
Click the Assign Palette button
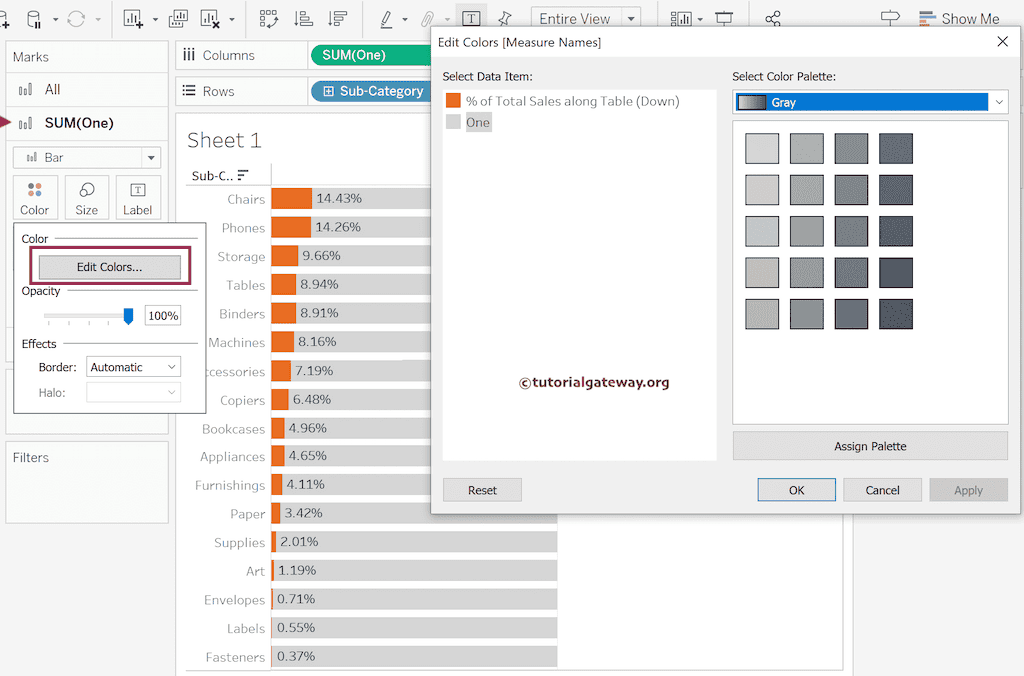869,445
